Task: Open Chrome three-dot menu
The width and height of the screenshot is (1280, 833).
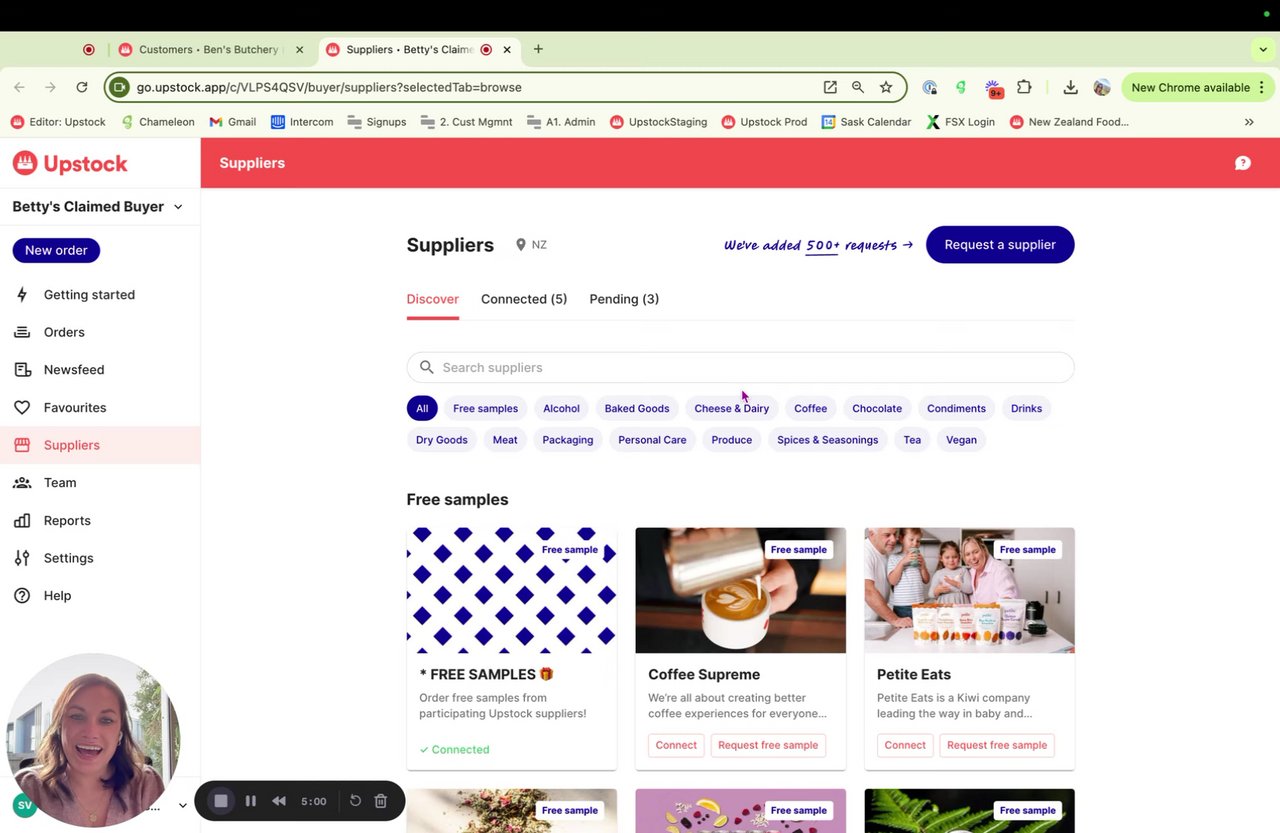Action: pos(1262,87)
